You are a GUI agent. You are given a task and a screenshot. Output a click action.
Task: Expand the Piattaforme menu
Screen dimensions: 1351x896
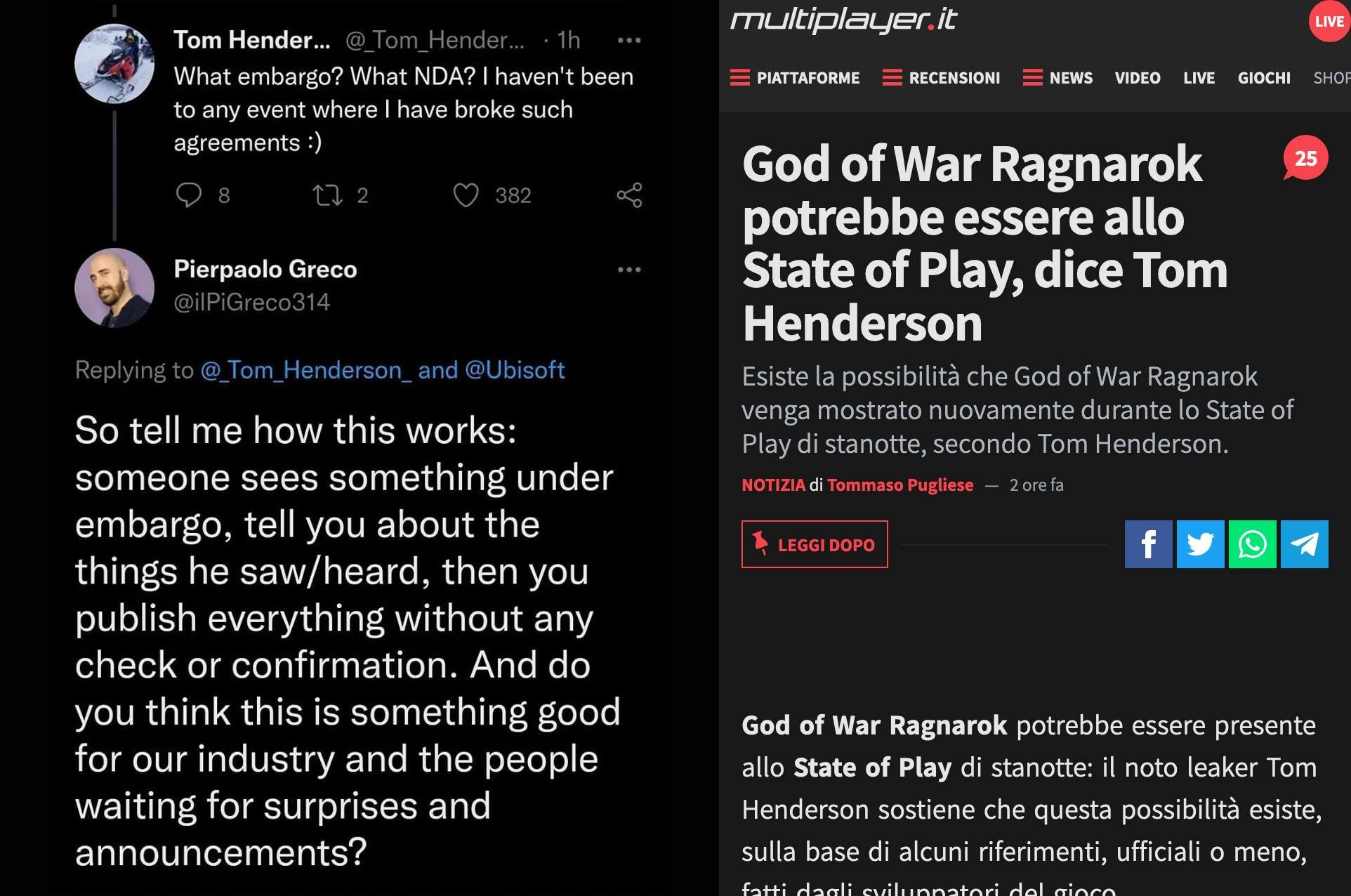coord(794,77)
